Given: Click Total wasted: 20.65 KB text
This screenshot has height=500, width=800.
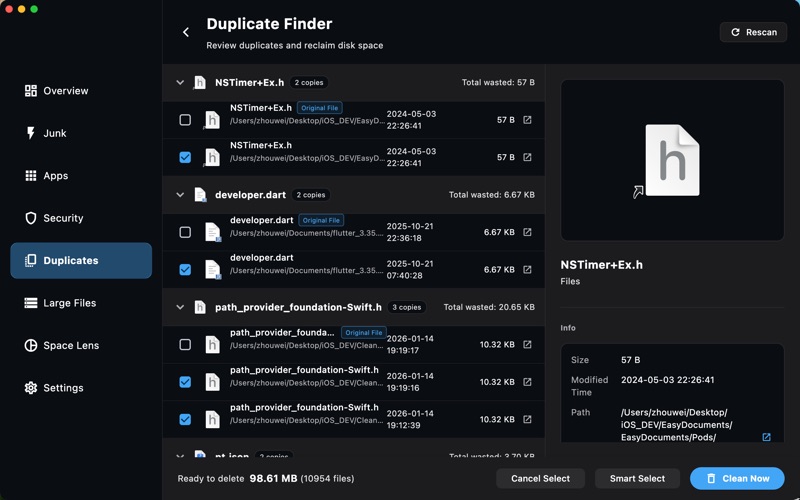Looking at the screenshot, I should (489, 307).
